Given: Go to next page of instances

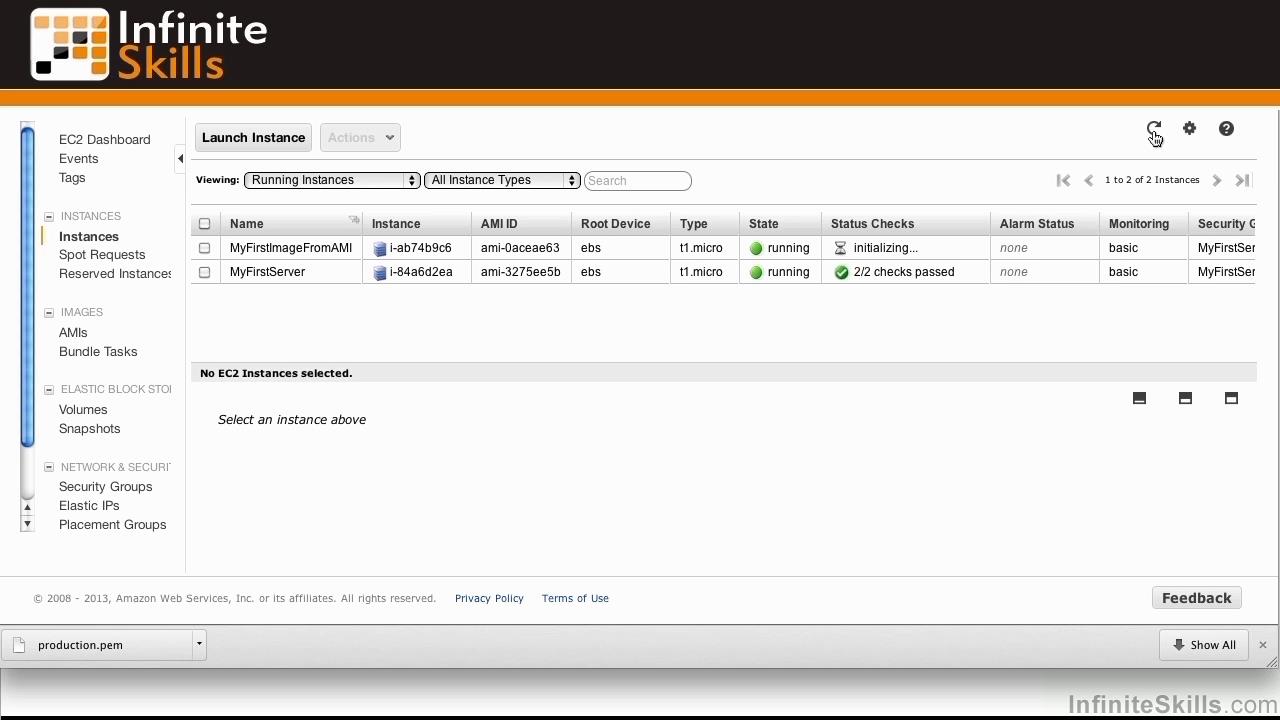Looking at the screenshot, I should pos(1217,180).
